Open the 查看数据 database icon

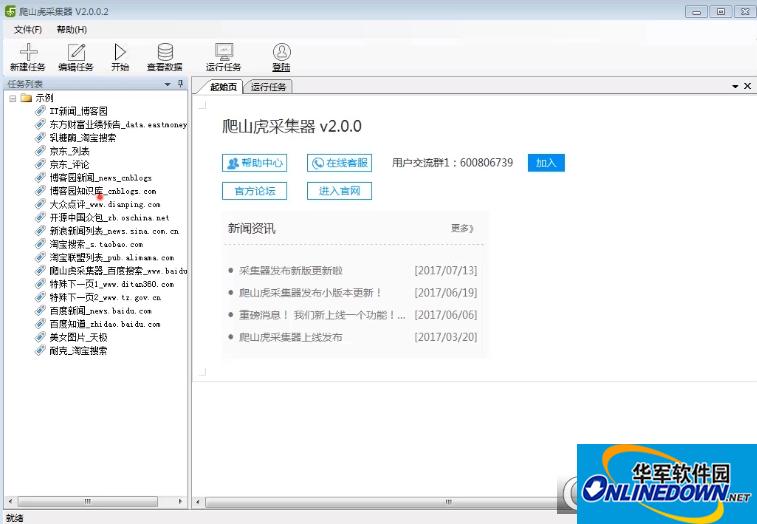[x=165, y=52]
